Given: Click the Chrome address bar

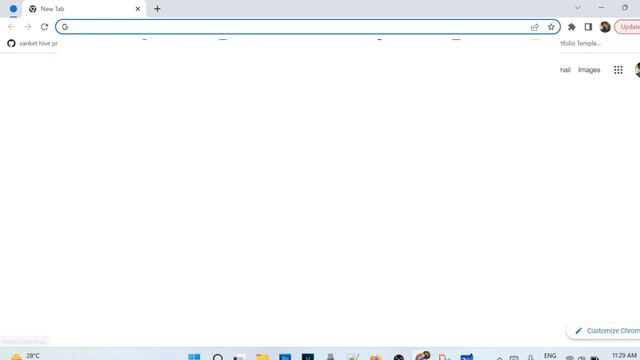Looking at the screenshot, I should (308, 27).
